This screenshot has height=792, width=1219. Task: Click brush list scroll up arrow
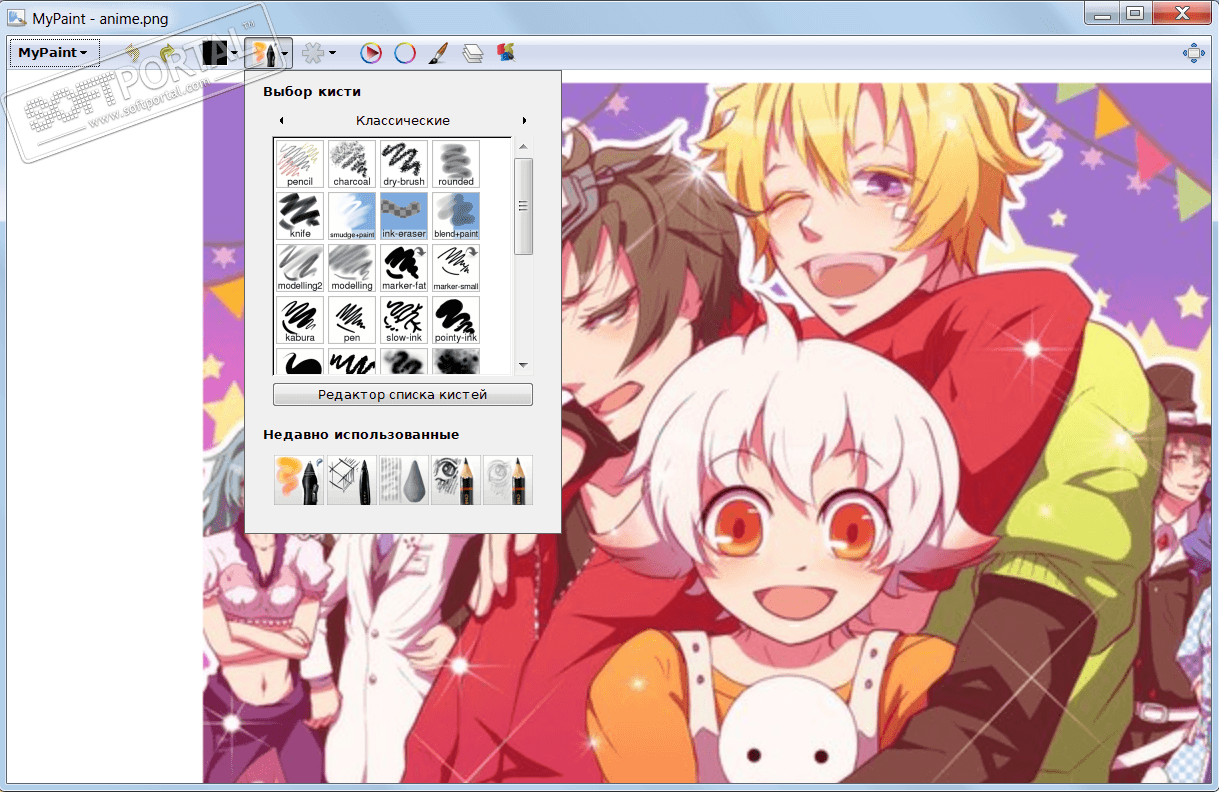click(x=523, y=147)
